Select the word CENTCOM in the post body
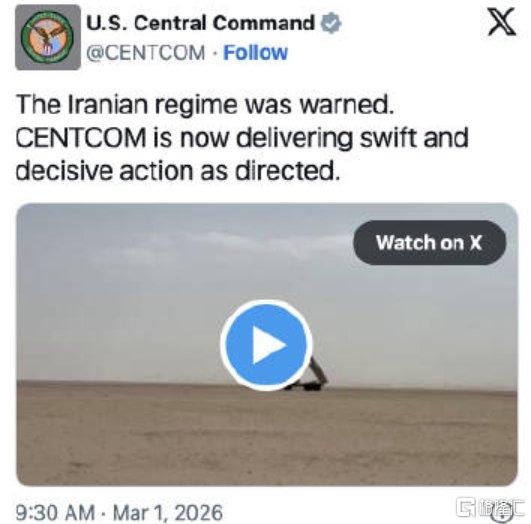Viewport: 531px width, 524px height. tap(81, 138)
